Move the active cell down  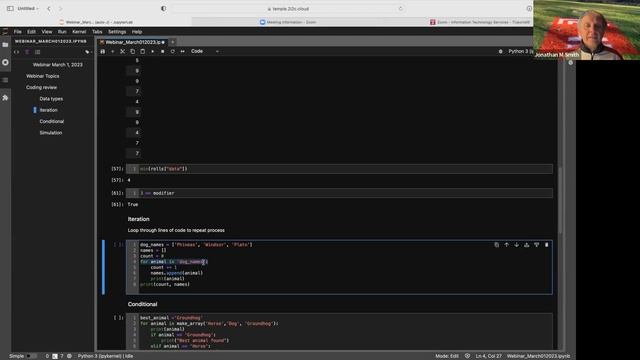(x=517, y=245)
